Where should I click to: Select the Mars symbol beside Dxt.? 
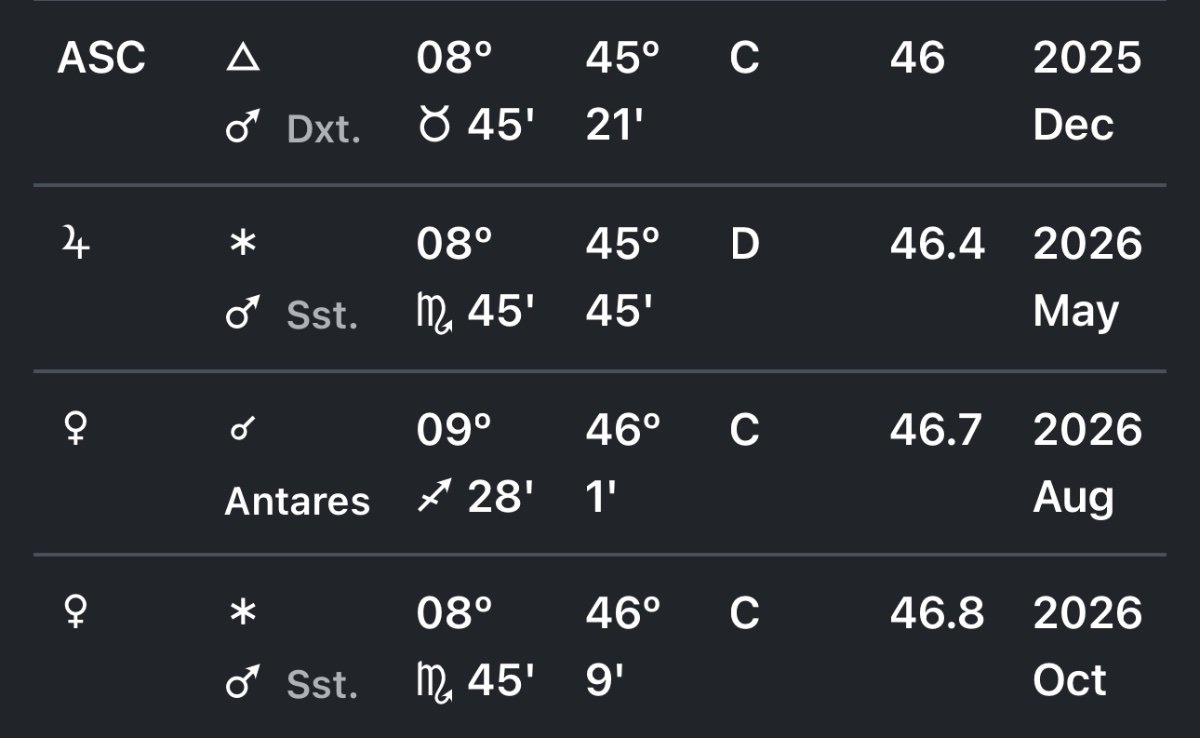(x=242, y=129)
